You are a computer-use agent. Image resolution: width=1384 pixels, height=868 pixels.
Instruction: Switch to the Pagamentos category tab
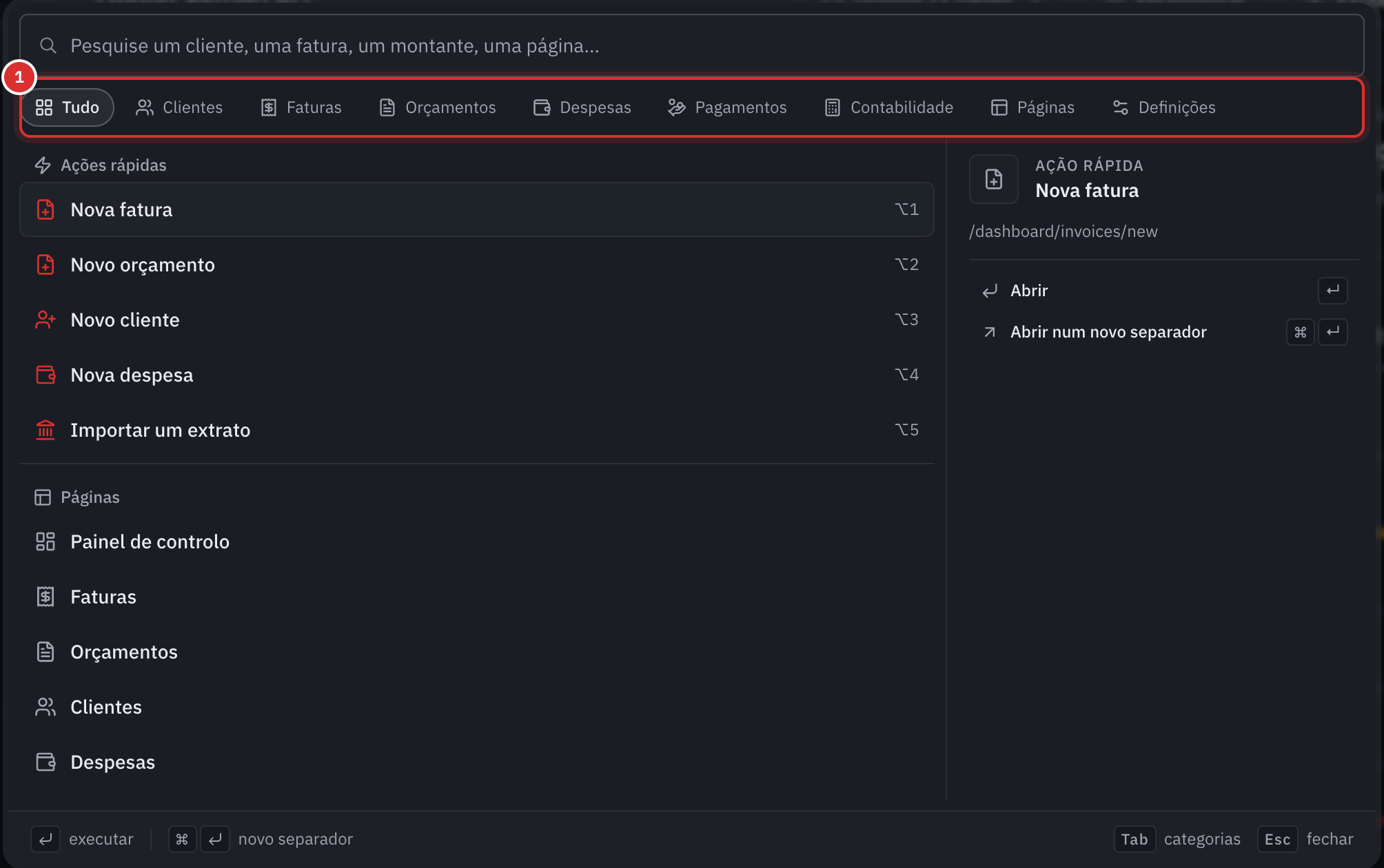(x=727, y=107)
